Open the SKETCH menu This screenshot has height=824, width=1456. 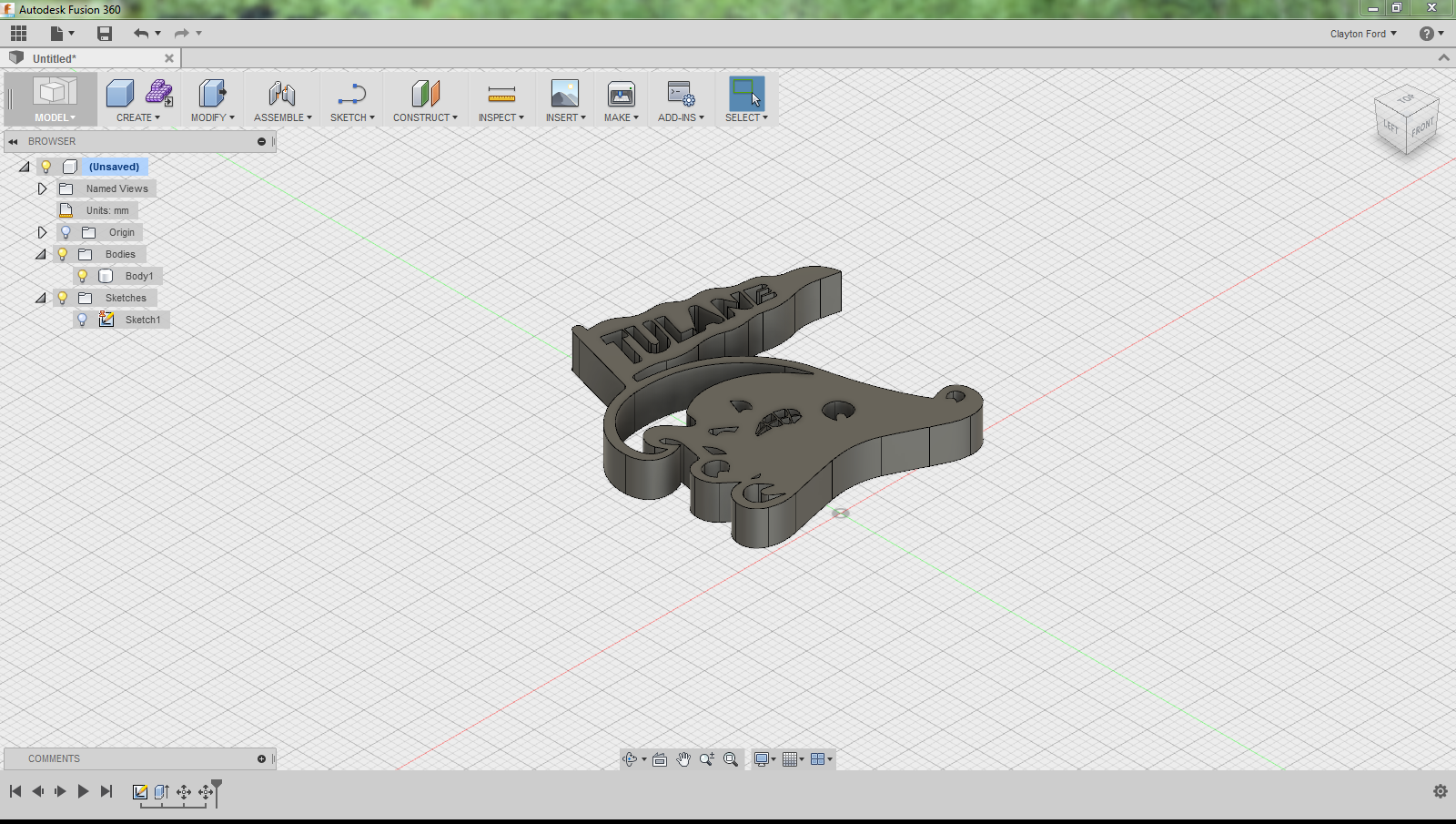[352, 117]
